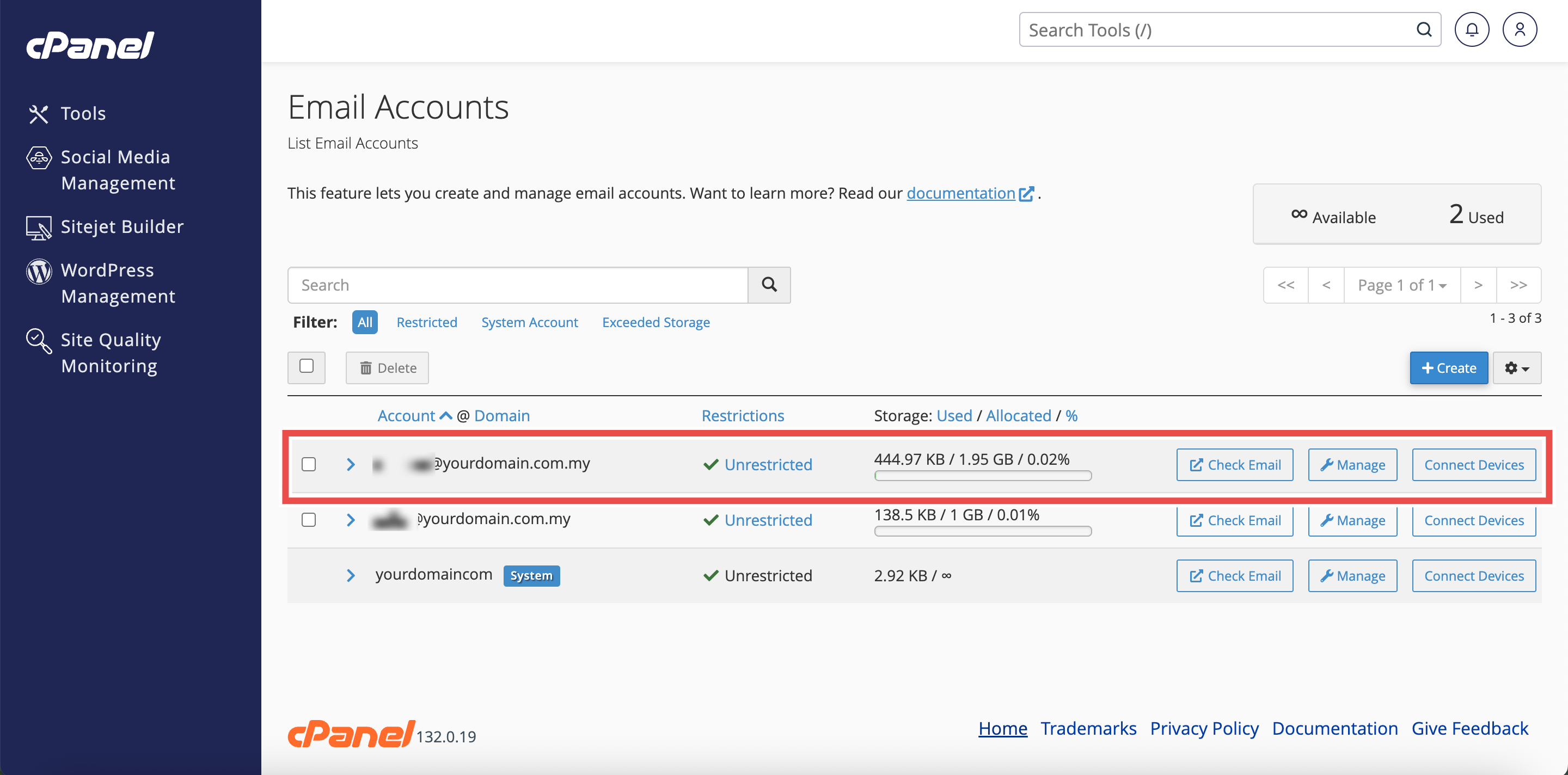The height and width of the screenshot is (775, 1568).
Task: Click the email search magnifier button
Action: click(x=769, y=285)
